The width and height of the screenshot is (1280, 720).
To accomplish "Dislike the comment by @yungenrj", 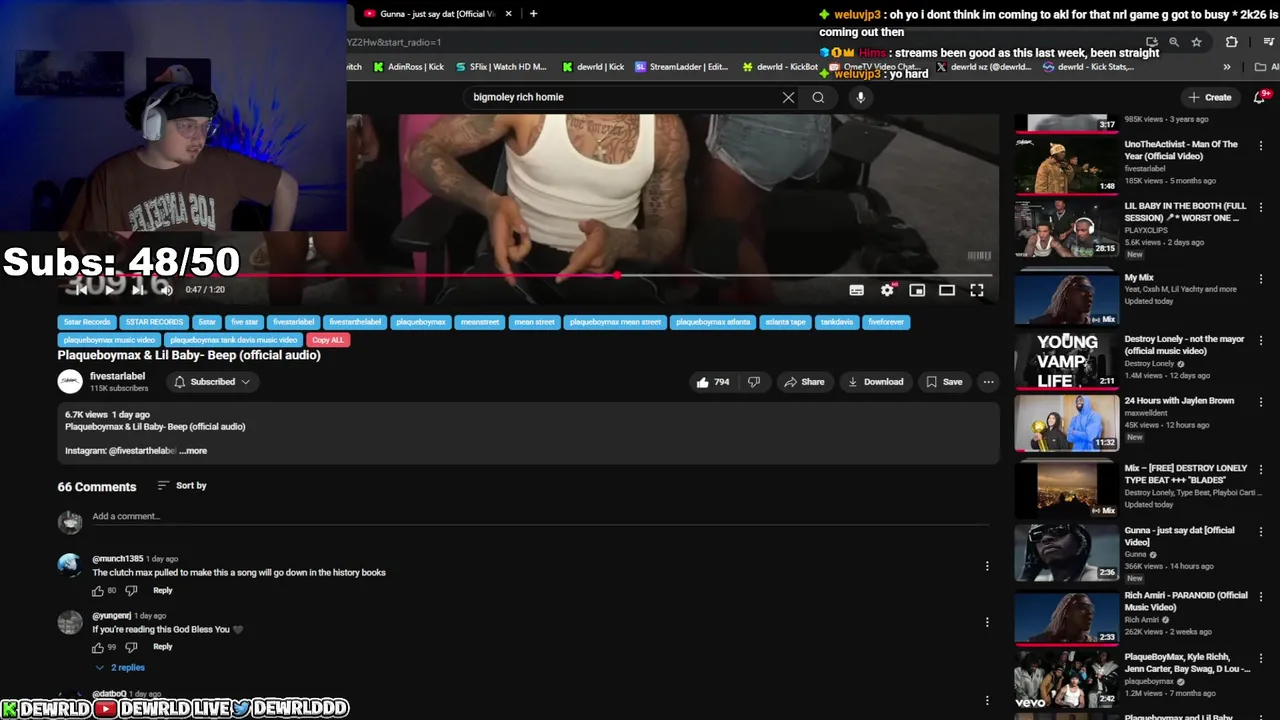I will coord(131,647).
